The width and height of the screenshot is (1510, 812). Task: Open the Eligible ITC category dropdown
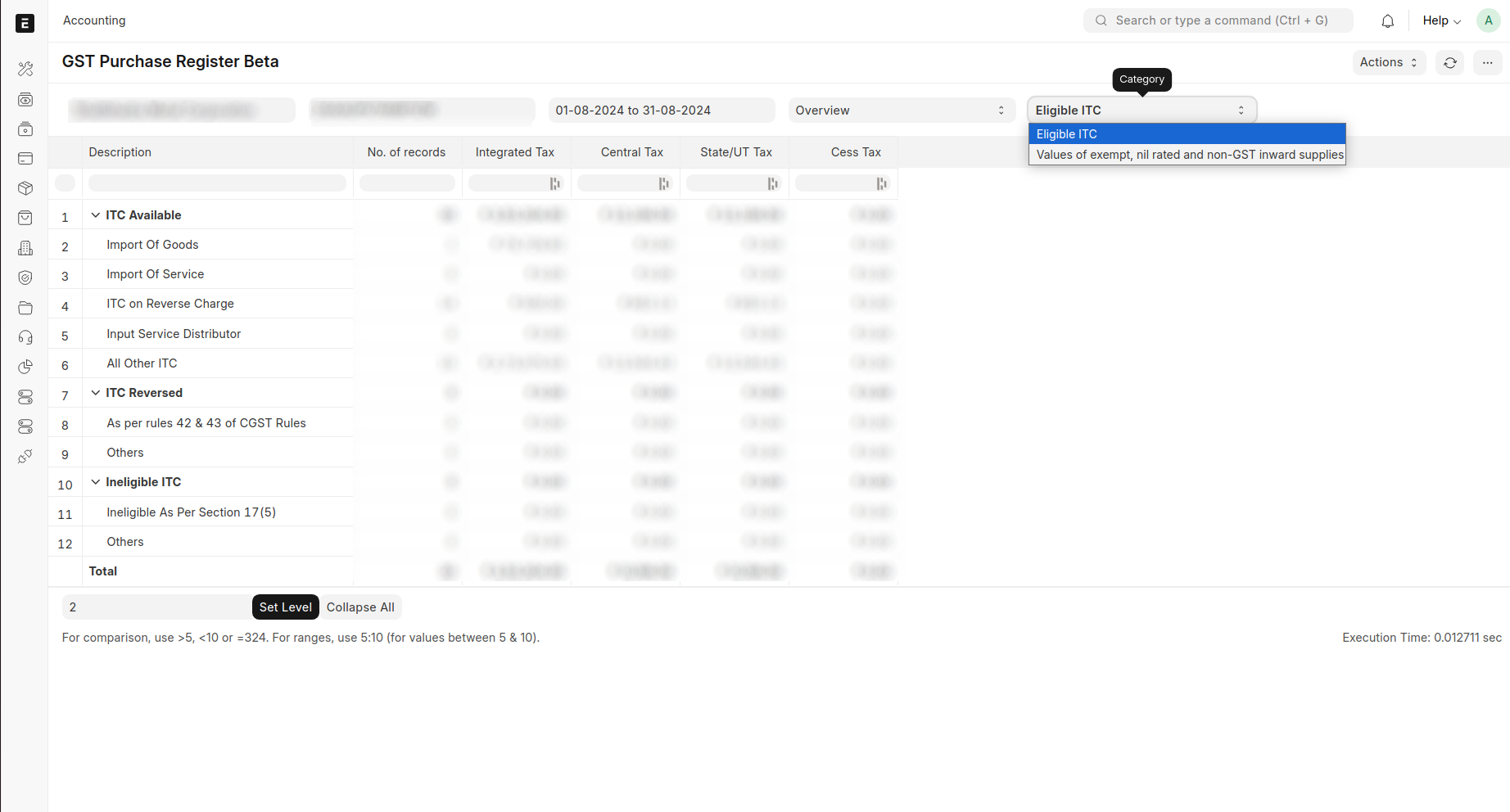coord(1142,111)
